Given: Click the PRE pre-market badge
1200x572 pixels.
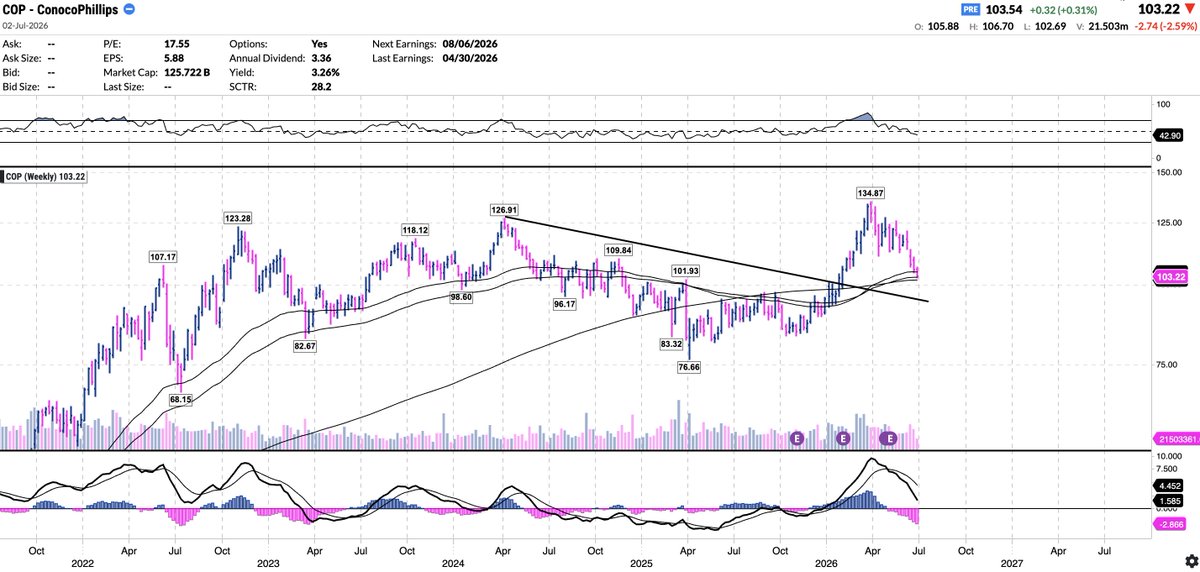Looking at the screenshot, I should click(x=969, y=9).
